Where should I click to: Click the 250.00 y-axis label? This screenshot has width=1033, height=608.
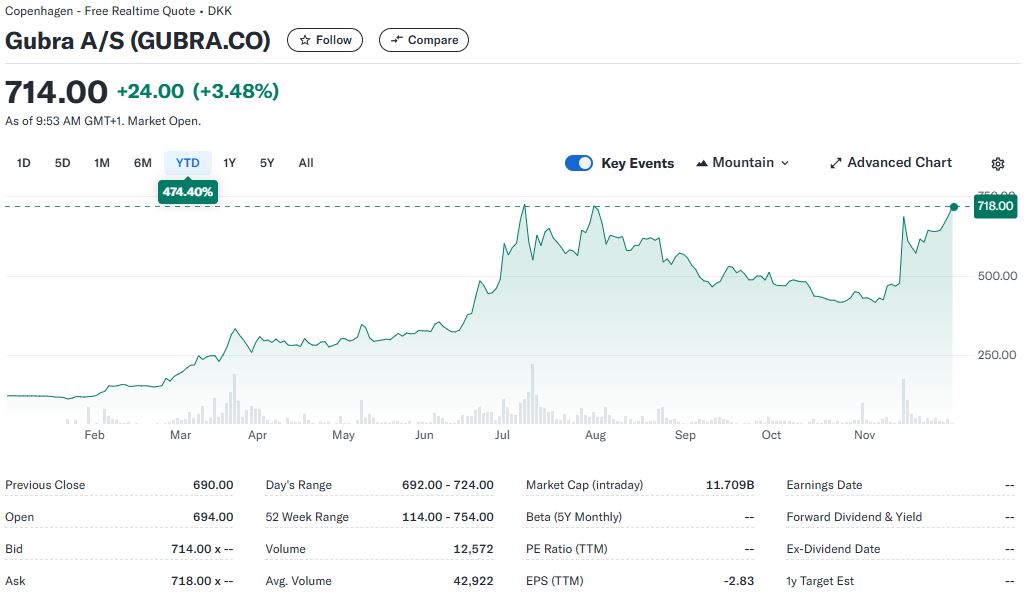(997, 355)
